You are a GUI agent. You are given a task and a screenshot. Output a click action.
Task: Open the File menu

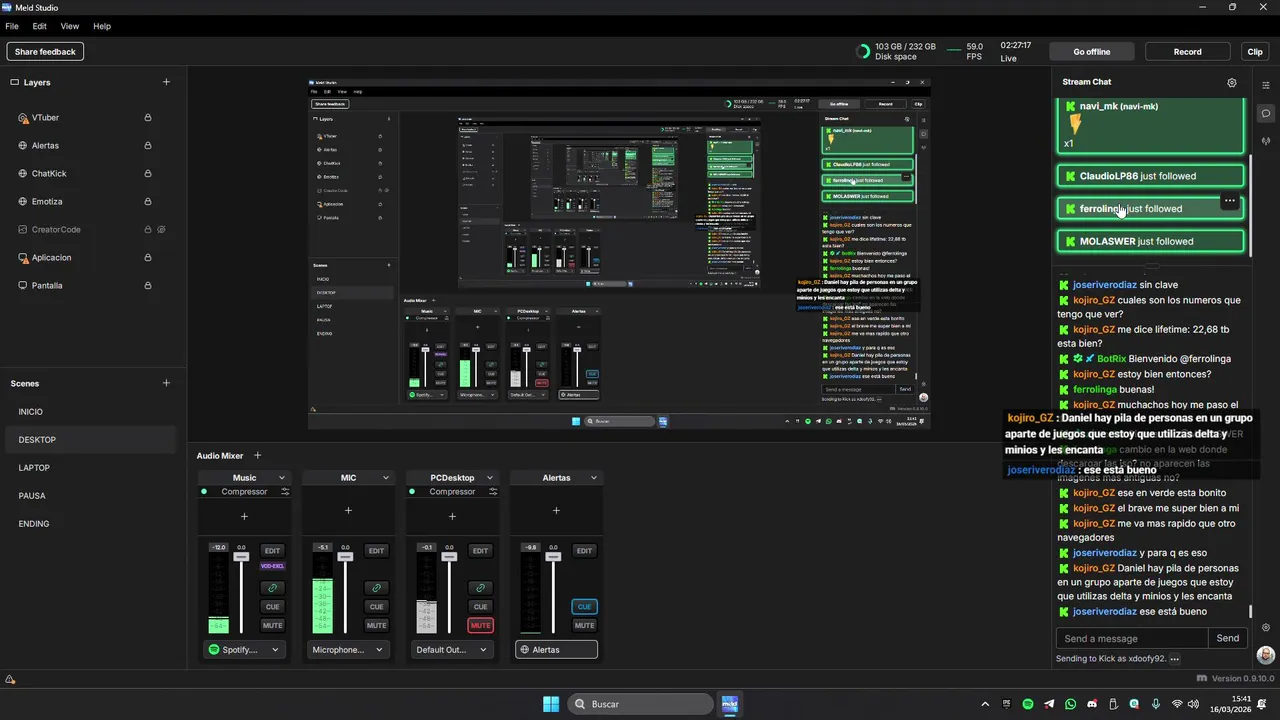point(12,26)
